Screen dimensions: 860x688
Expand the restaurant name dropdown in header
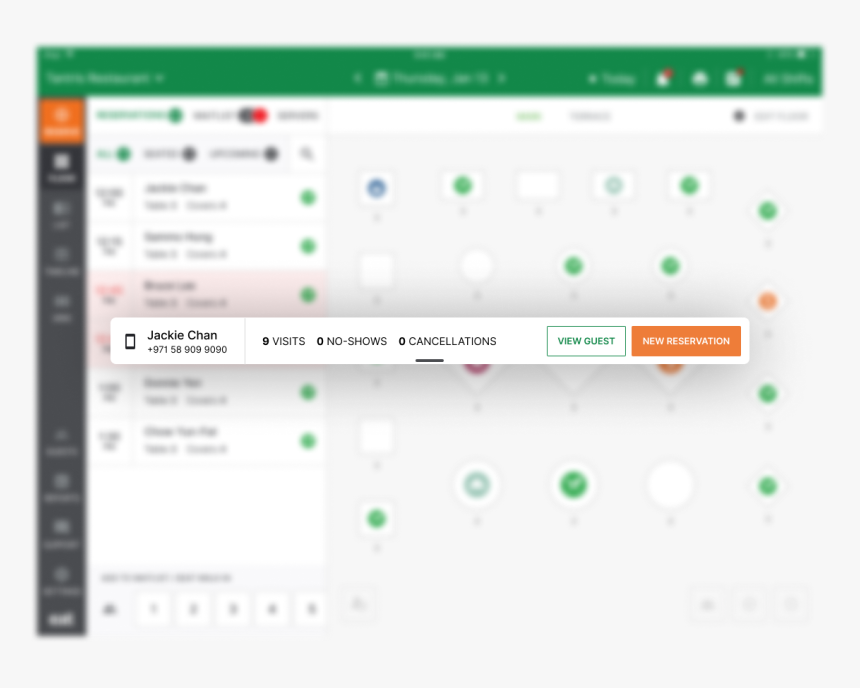pyautogui.click(x=105, y=78)
